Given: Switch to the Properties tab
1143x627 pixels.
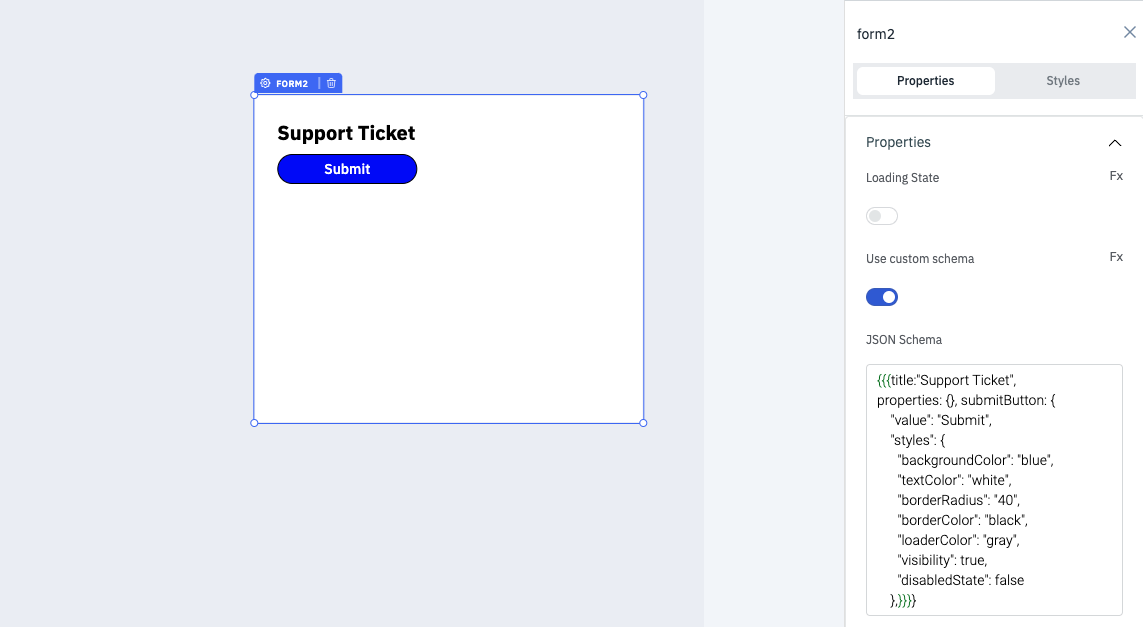Looking at the screenshot, I should [x=925, y=81].
